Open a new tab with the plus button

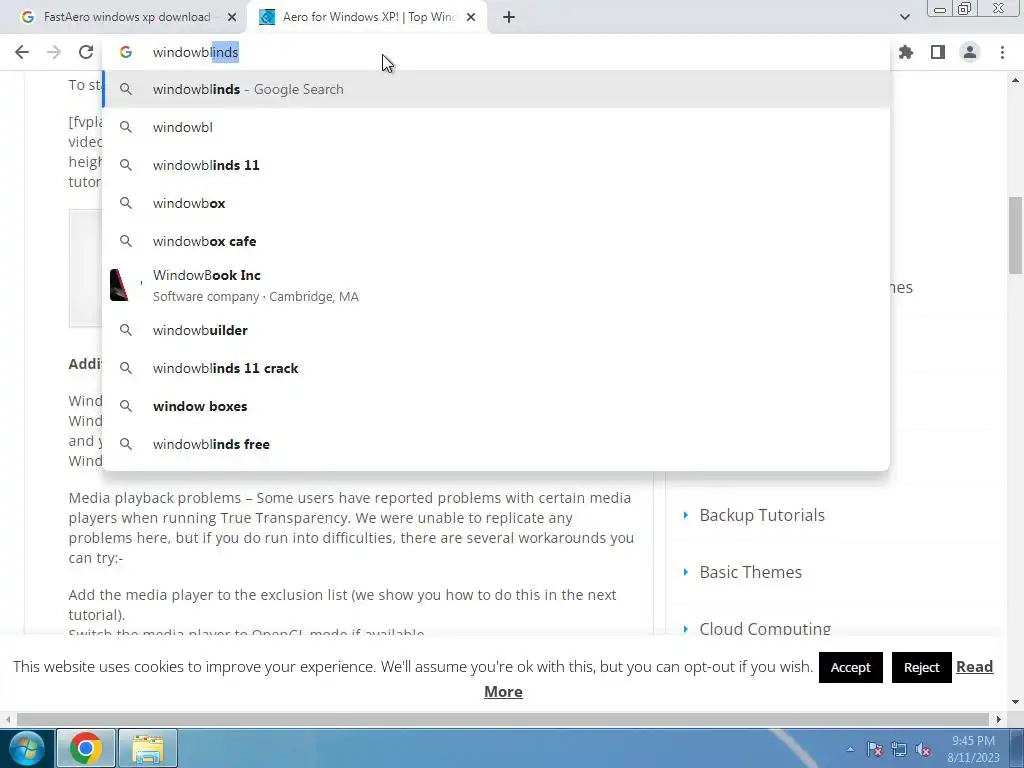click(x=509, y=18)
